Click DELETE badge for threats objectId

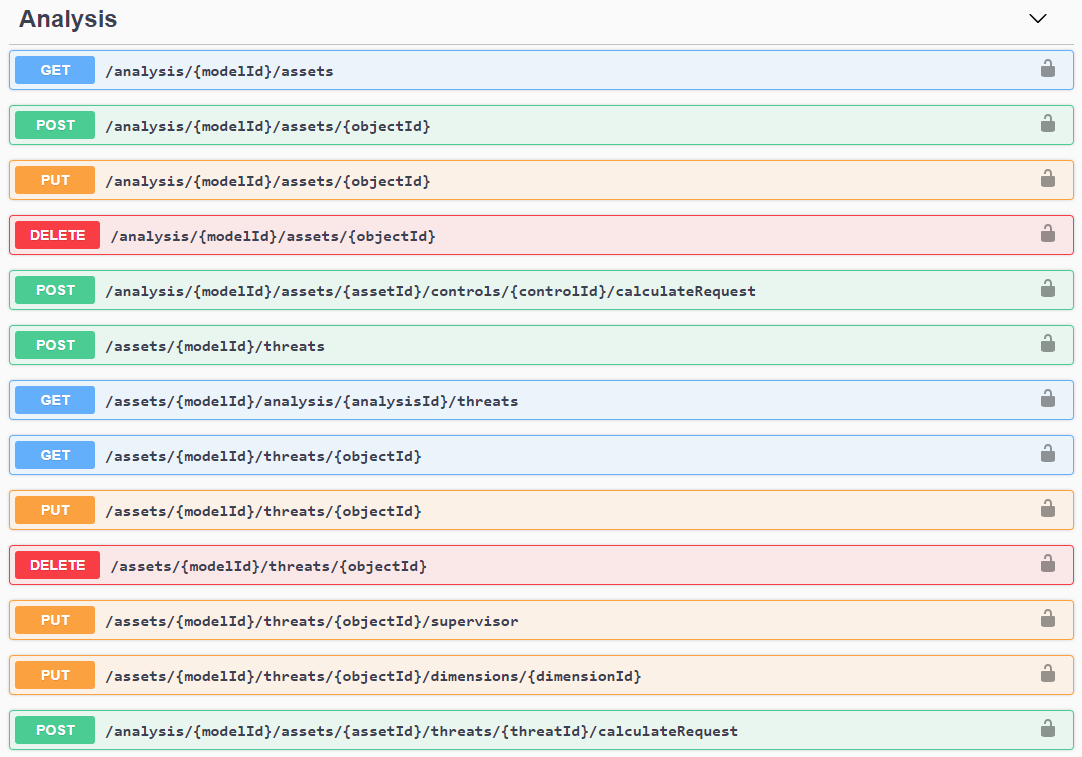click(57, 566)
